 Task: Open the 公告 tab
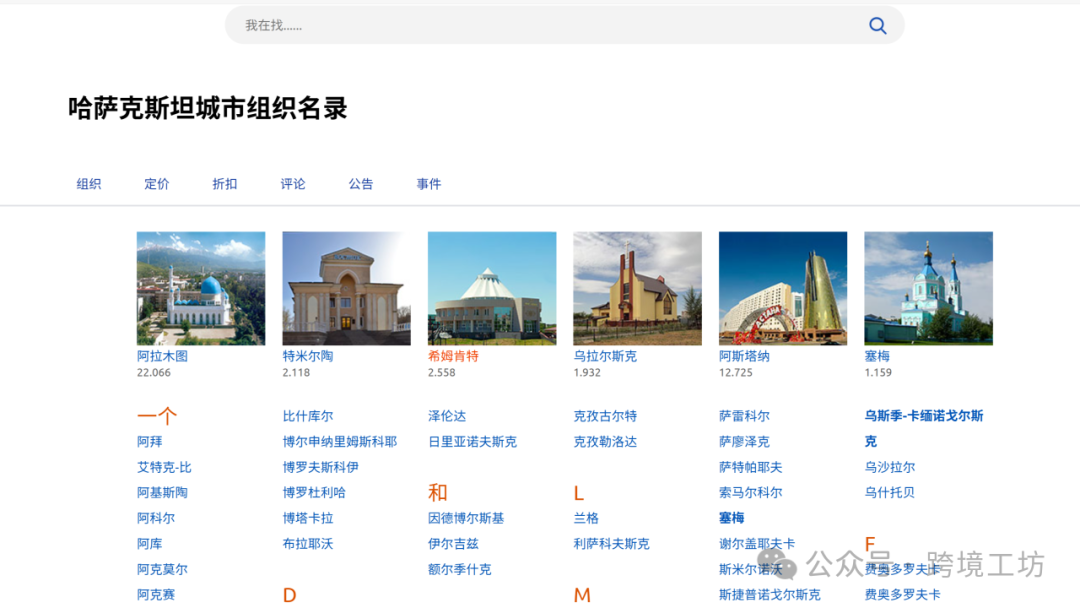[x=360, y=183]
